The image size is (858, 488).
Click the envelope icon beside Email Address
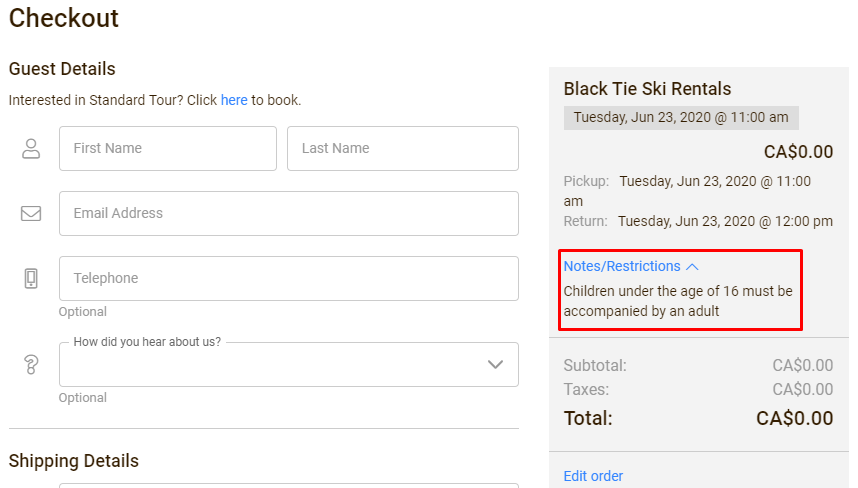click(31, 213)
